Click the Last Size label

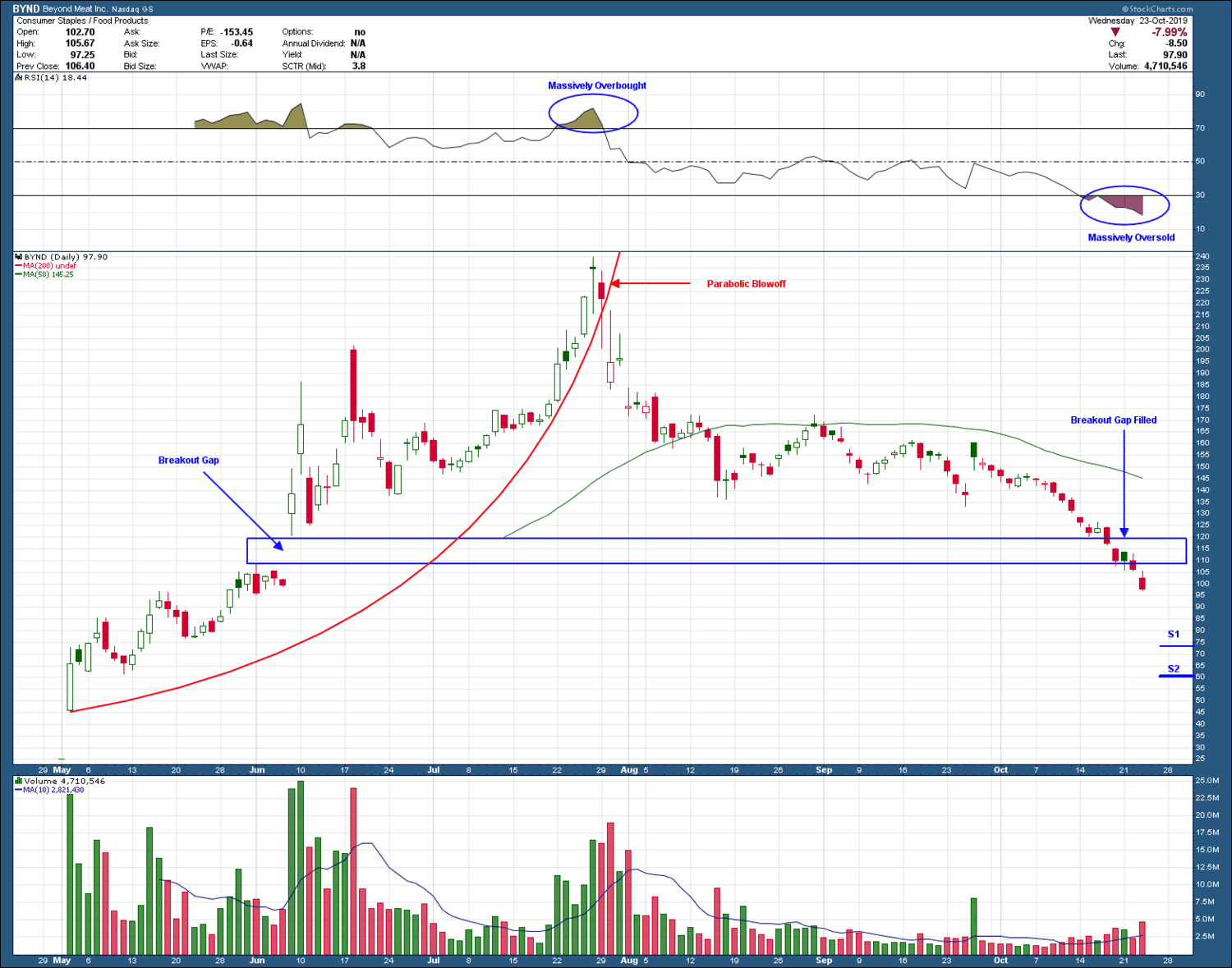tap(219, 55)
